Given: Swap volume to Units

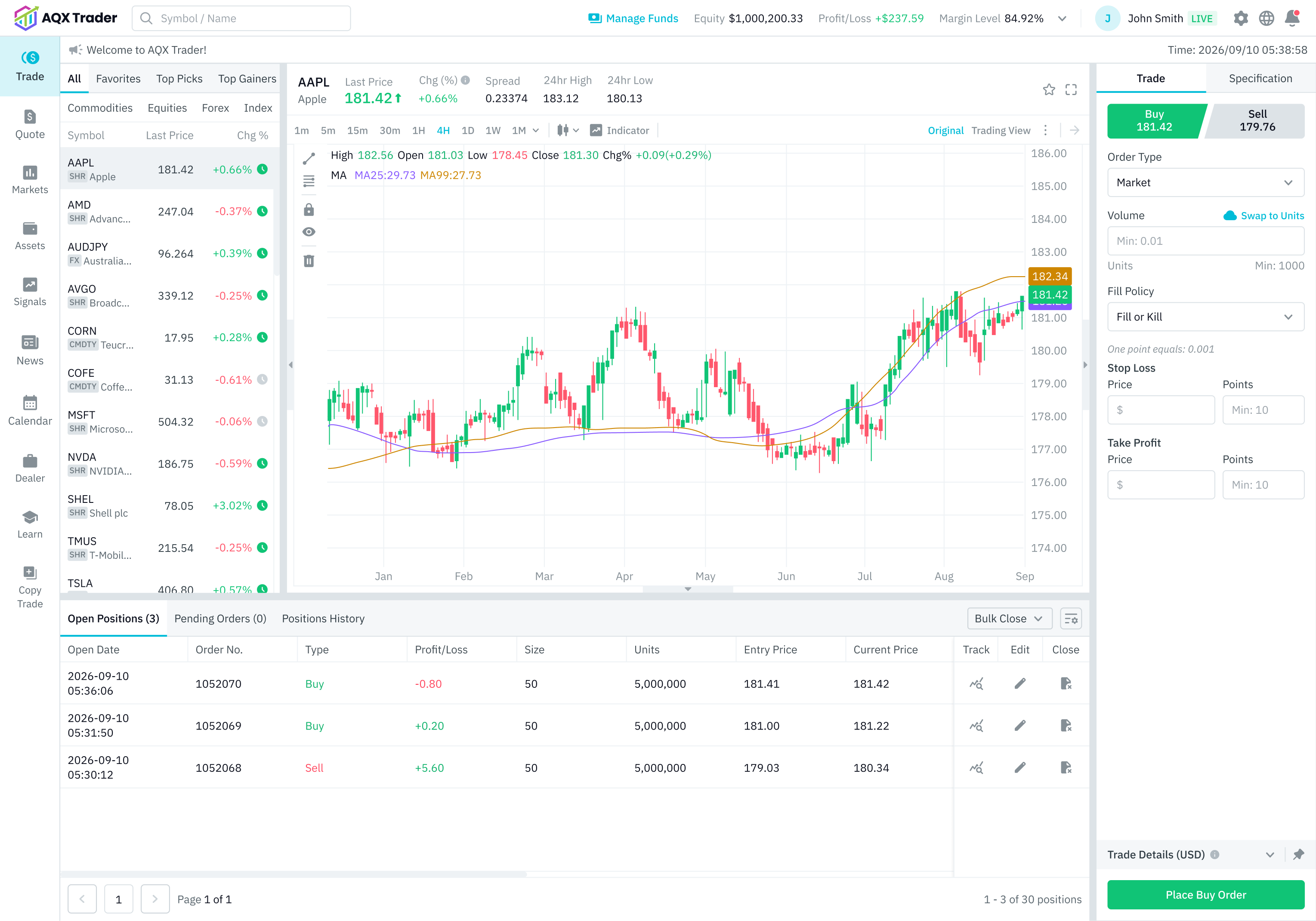Looking at the screenshot, I should (1263, 216).
